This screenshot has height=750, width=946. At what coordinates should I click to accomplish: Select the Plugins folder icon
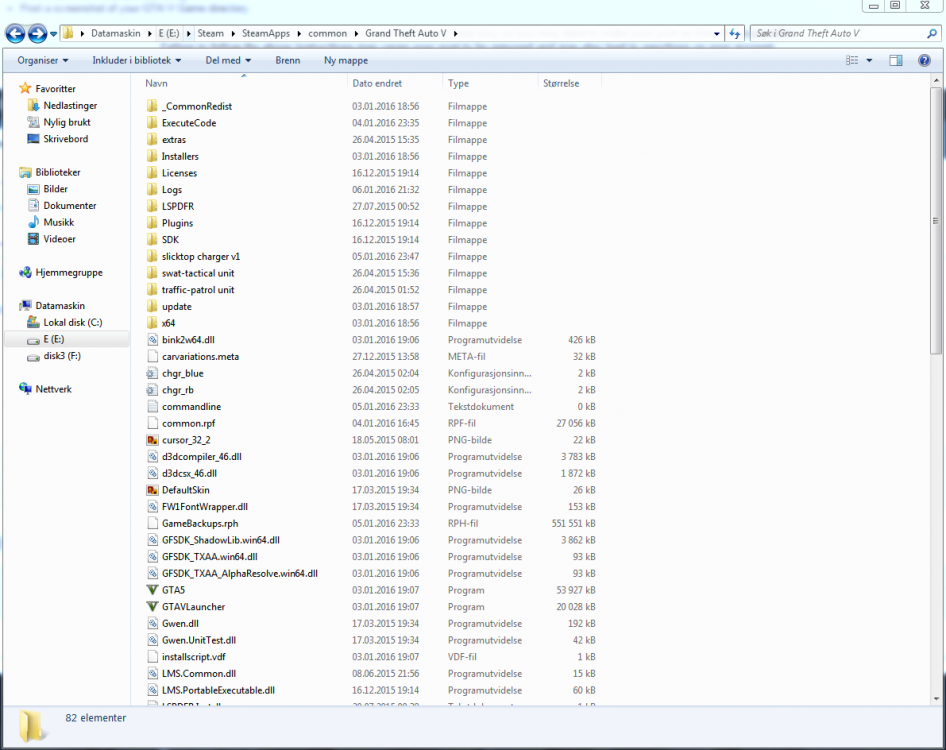153,223
